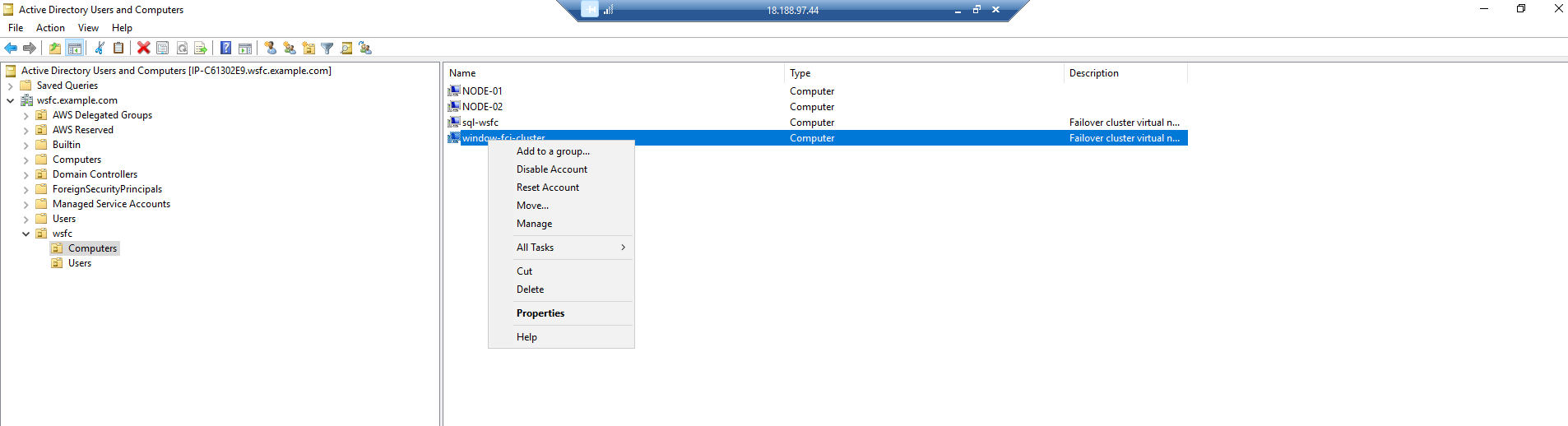Open the File menu
Screen dimensions: 1568x426
[16, 28]
